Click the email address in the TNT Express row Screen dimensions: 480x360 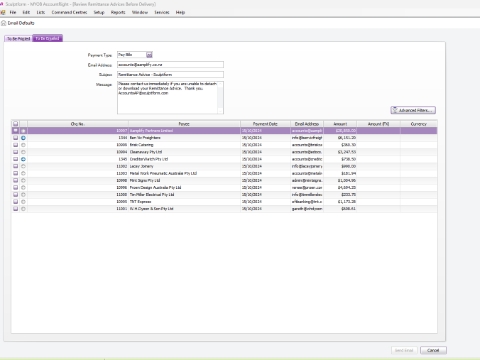coord(307,202)
